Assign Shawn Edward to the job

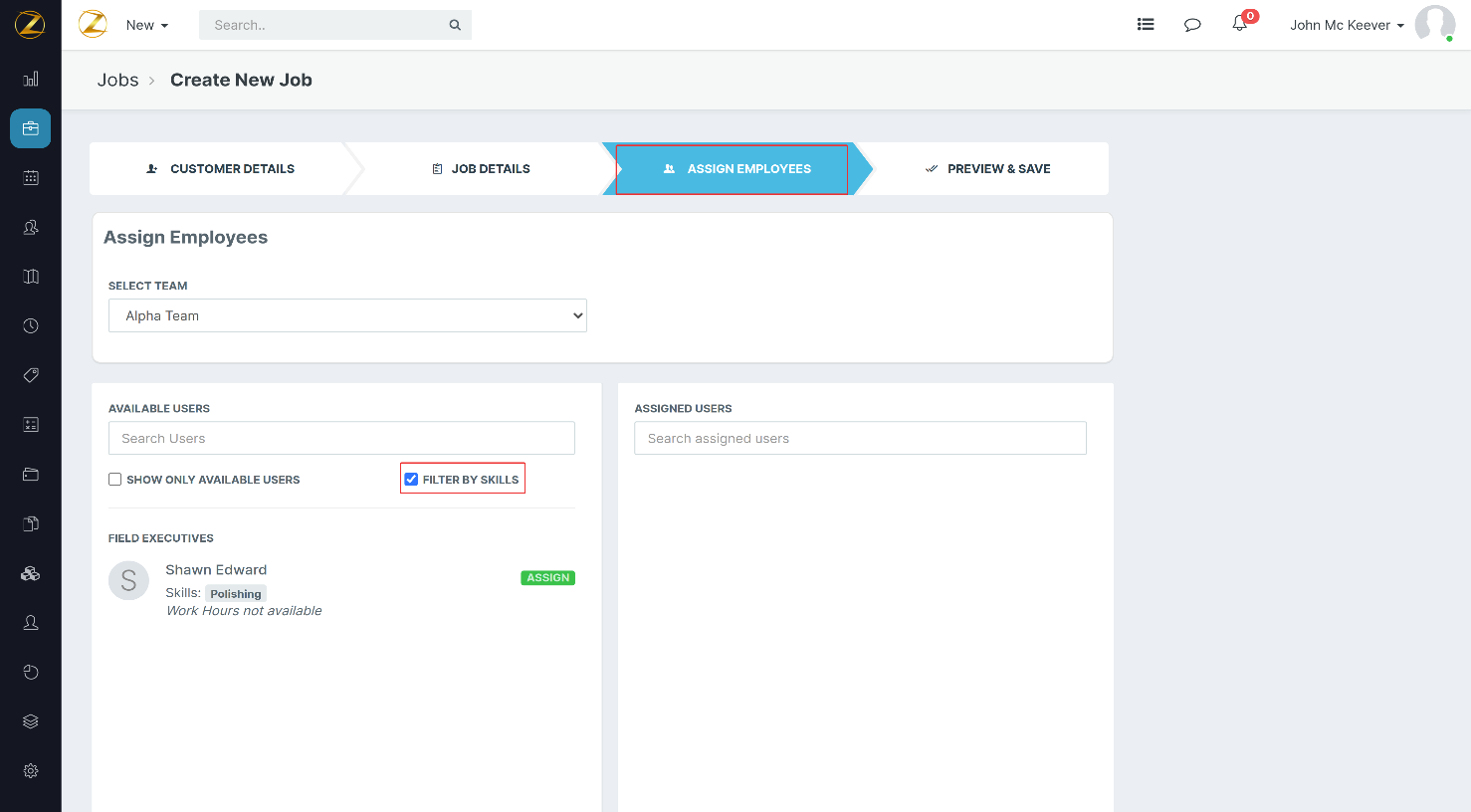tap(548, 578)
